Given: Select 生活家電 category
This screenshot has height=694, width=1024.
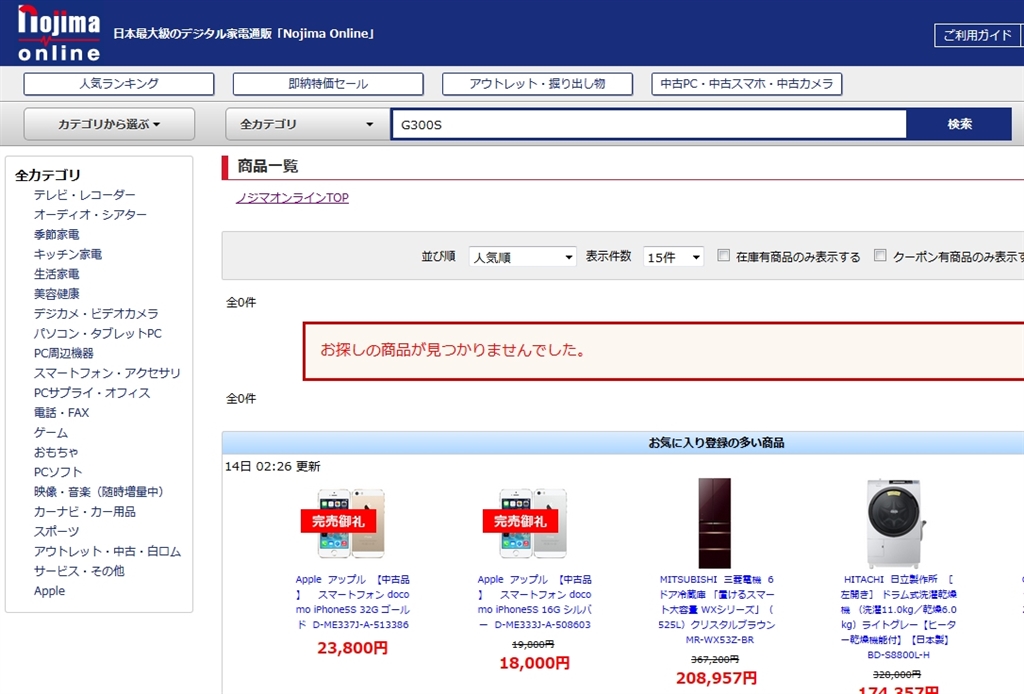Looking at the screenshot, I should [x=57, y=274].
